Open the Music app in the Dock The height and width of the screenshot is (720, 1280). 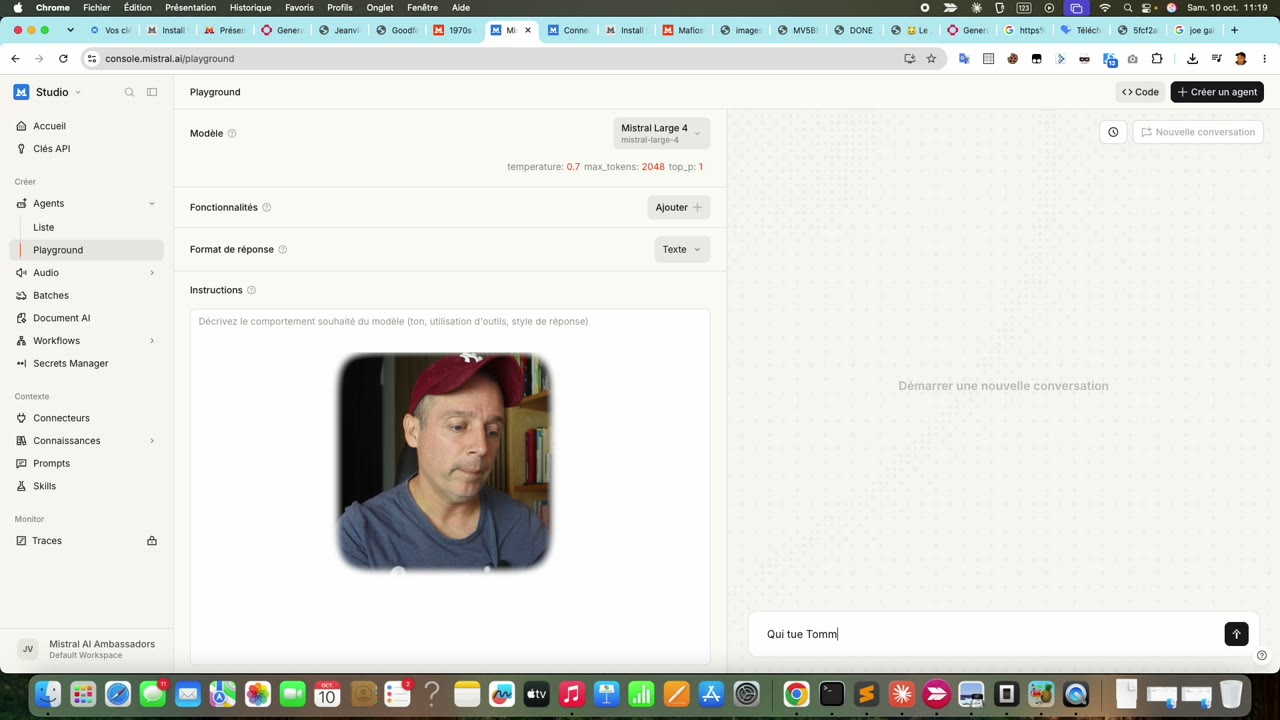[571, 694]
